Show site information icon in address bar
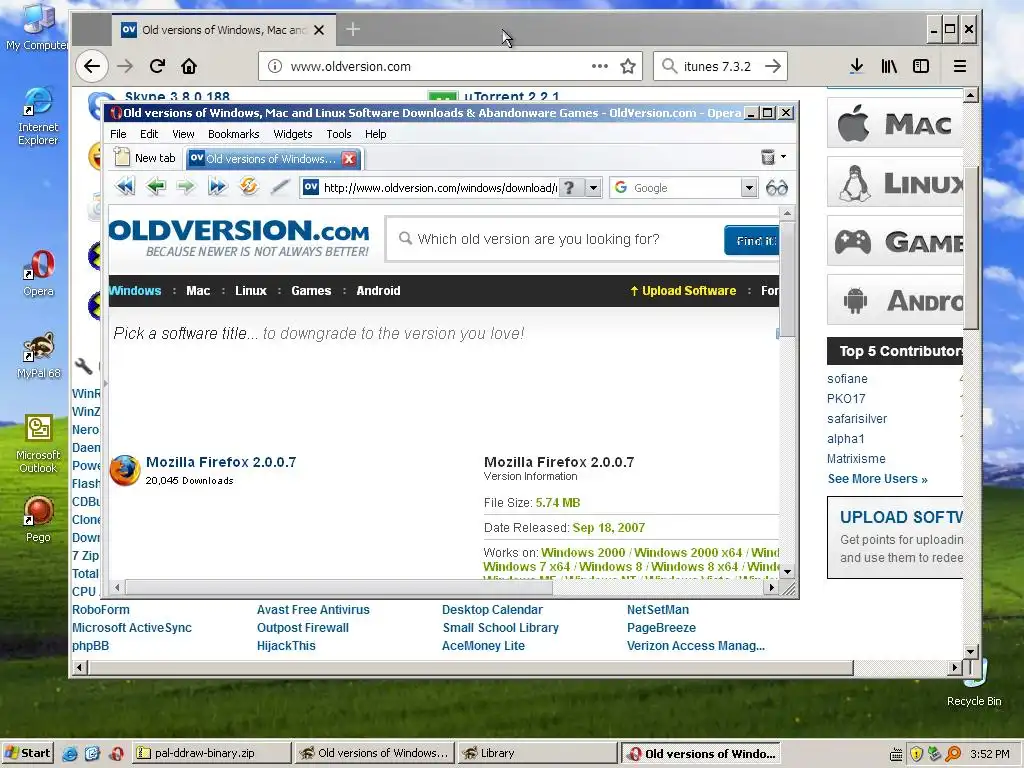 point(275,66)
